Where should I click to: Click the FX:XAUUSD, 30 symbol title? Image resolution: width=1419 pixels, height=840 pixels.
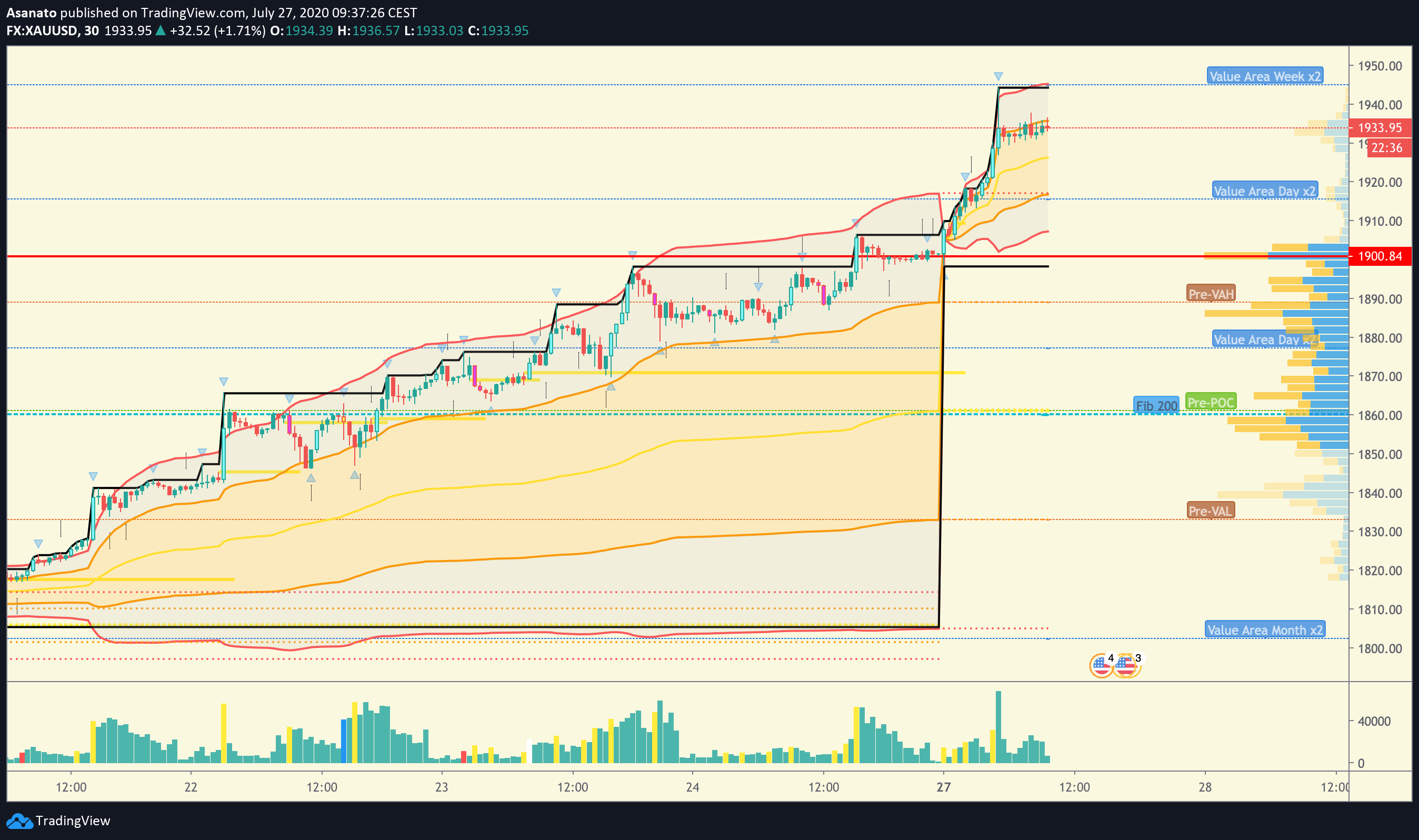[x=52, y=31]
